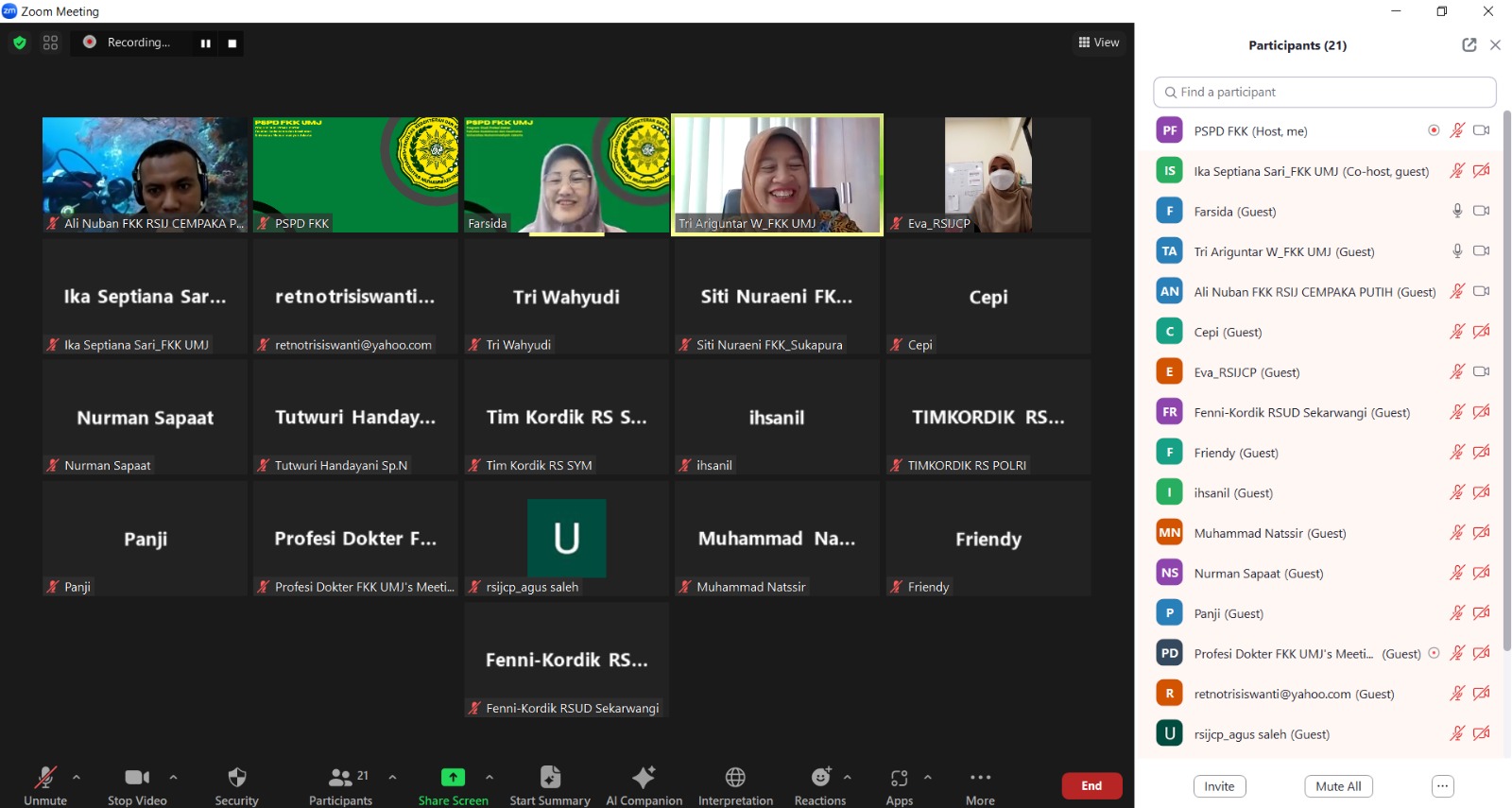Screen dimensions: 1512x808
Task: Toggle microphone for PSPD FKK host row
Action: [x=1457, y=130]
